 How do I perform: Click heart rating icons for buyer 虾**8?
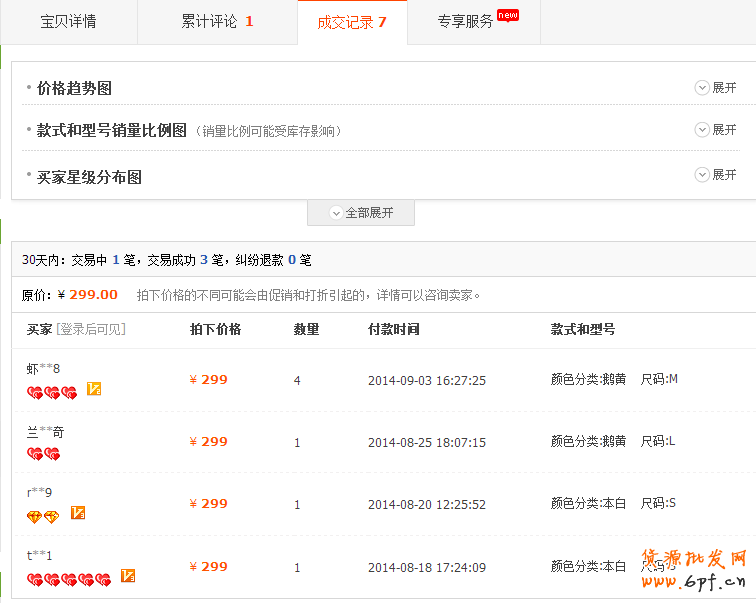tap(52, 393)
